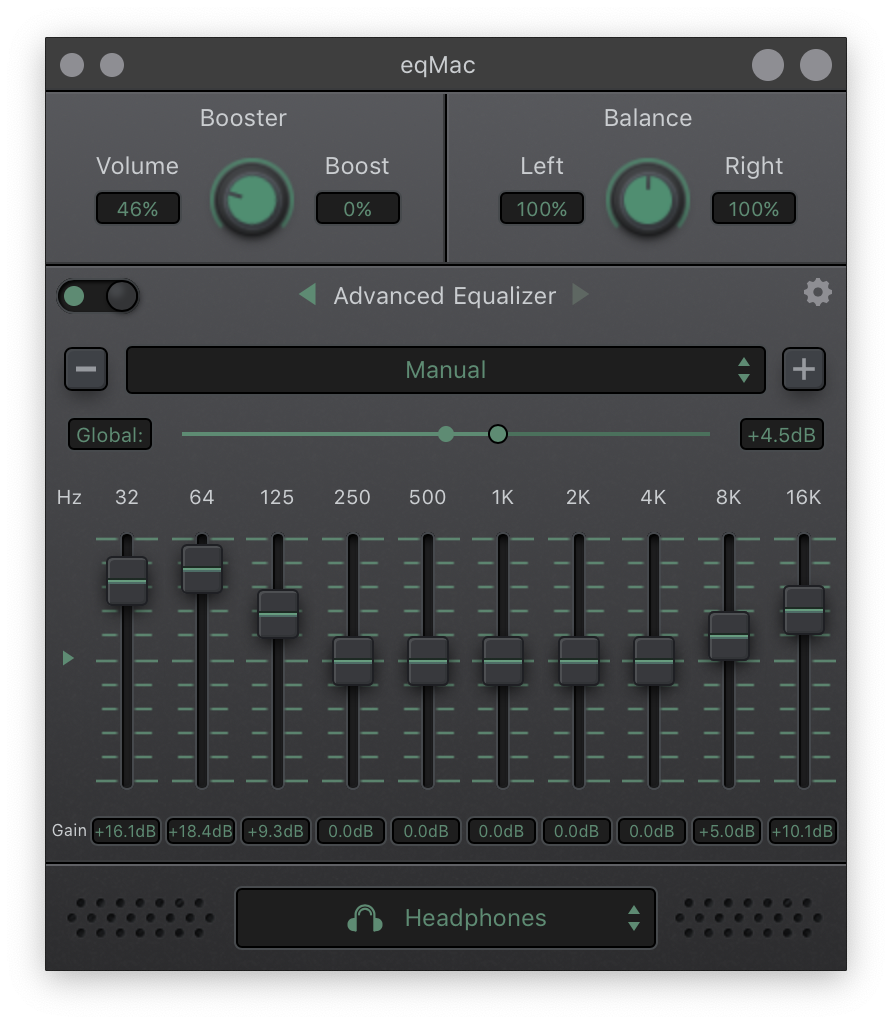Save new preset with plus button
The image size is (892, 1024).
pos(804,369)
